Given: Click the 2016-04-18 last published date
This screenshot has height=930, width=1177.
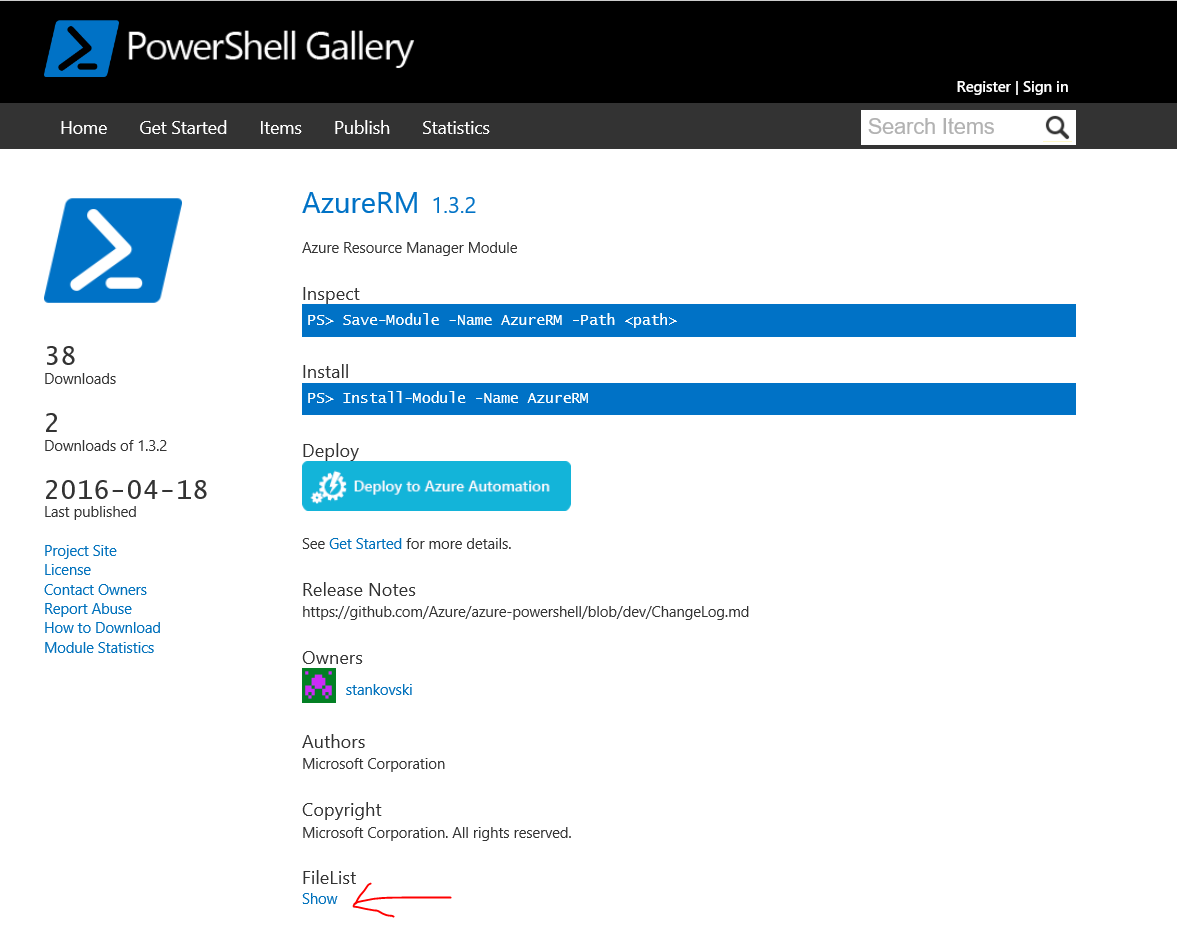Looking at the screenshot, I should coord(126,489).
